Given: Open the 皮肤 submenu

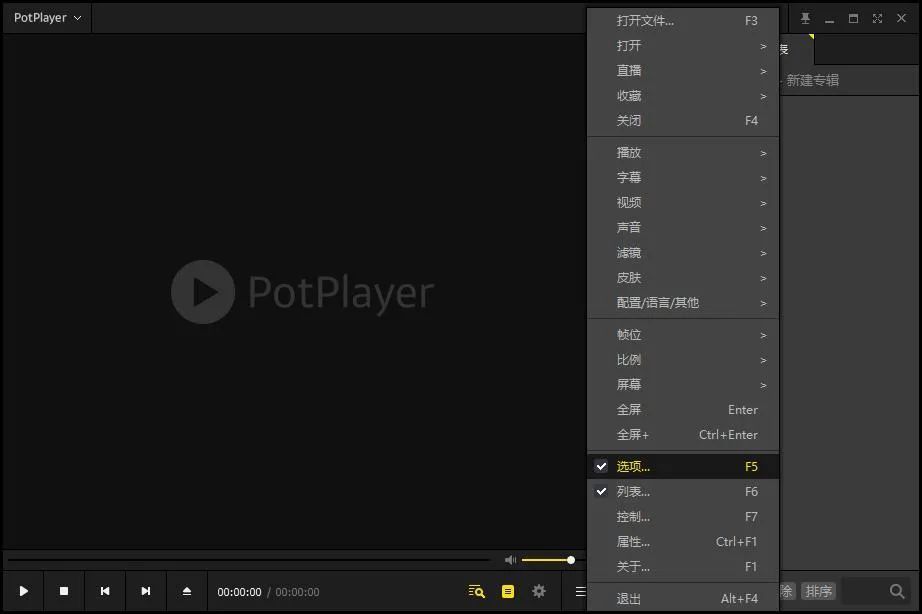Looking at the screenshot, I should click(683, 278).
